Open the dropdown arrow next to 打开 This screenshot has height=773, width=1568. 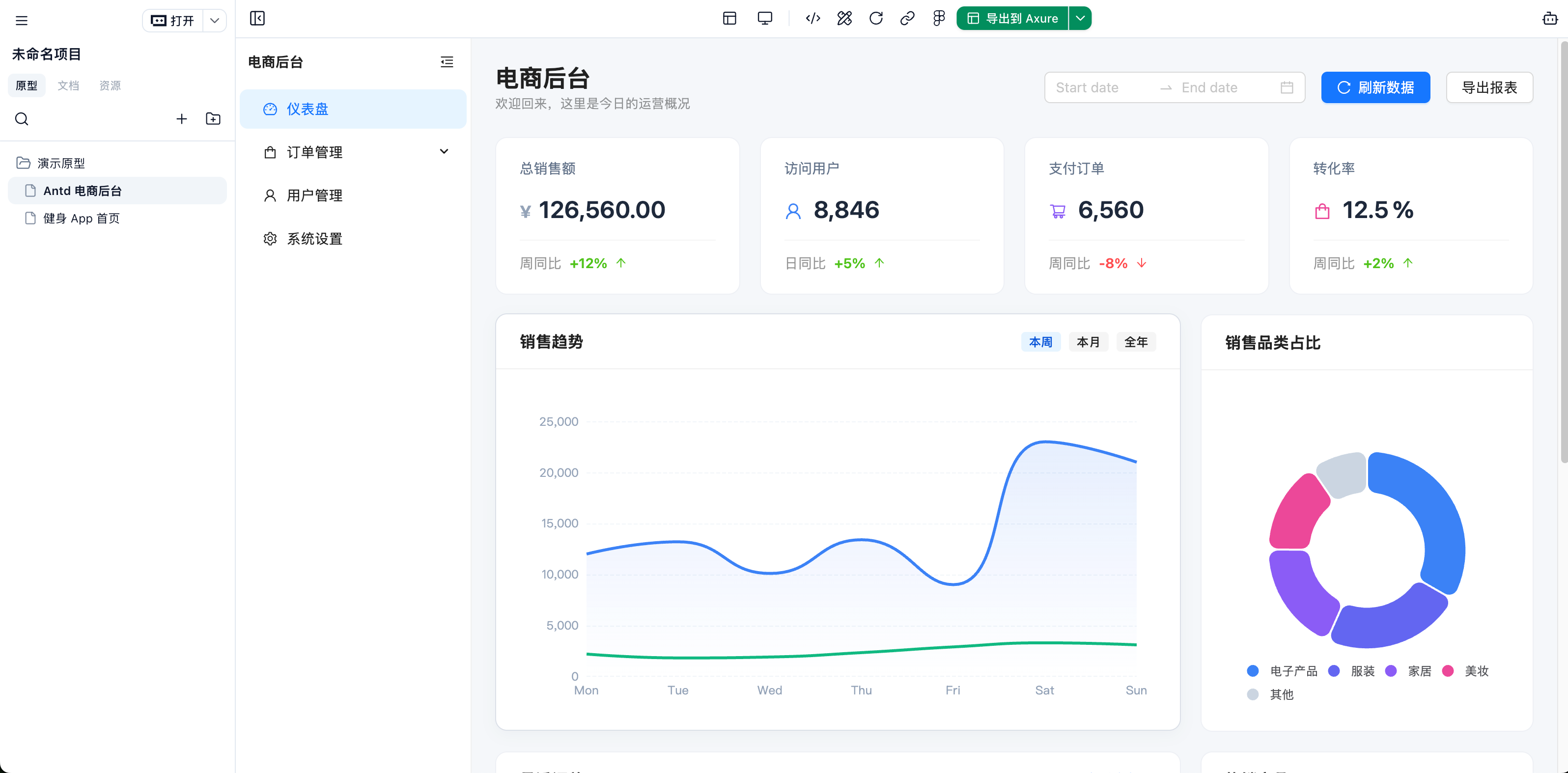(214, 20)
